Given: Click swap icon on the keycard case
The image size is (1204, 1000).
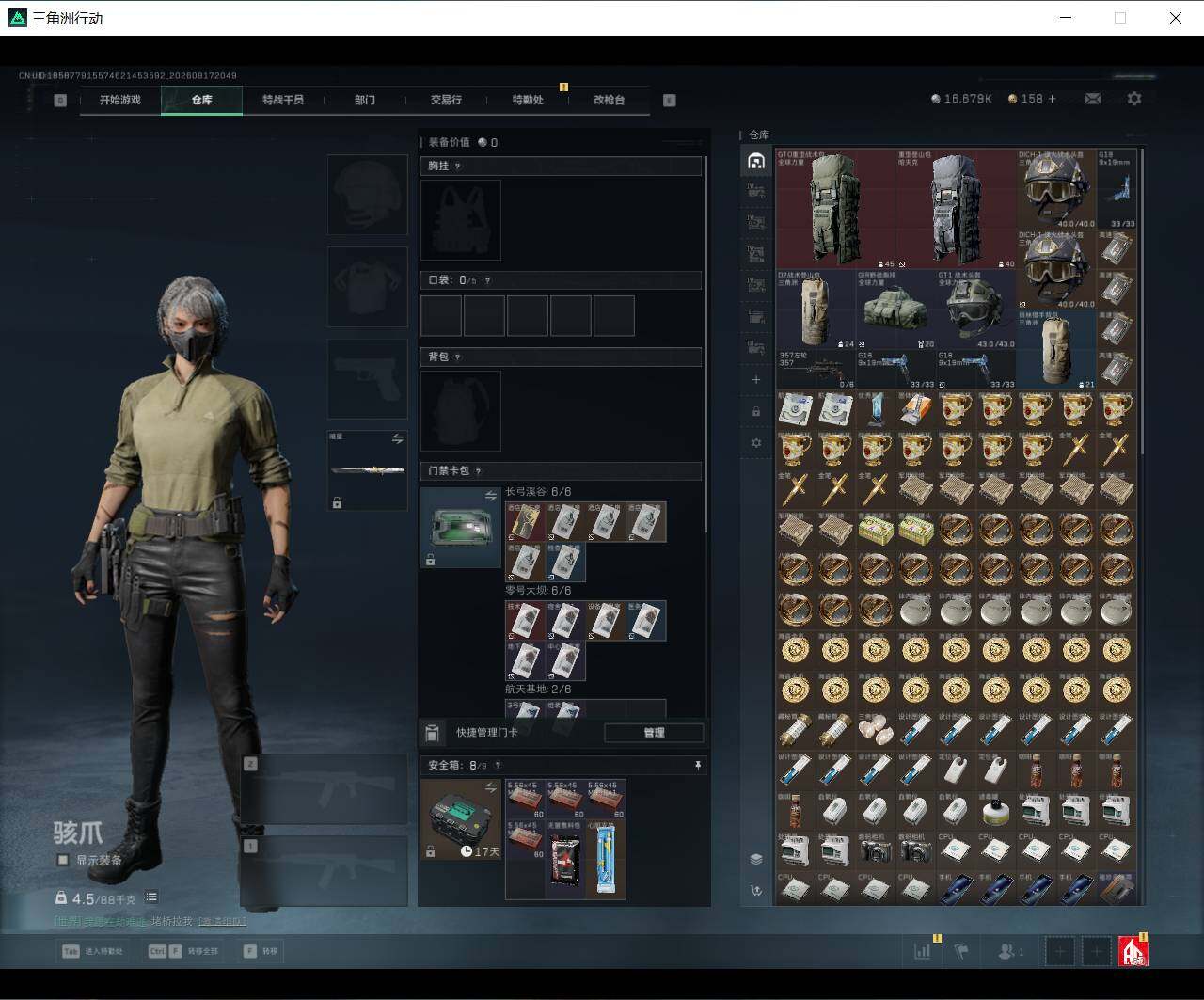Looking at the screenshot, I should point(490,496).
